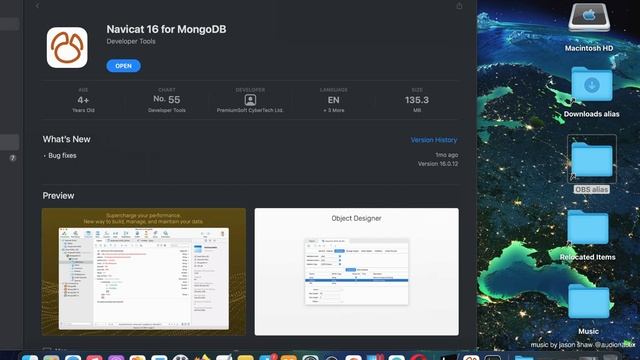This screenshot has width=640, height=360.
Task: Click the 'Bug fixes' release note
Action: 62,156
